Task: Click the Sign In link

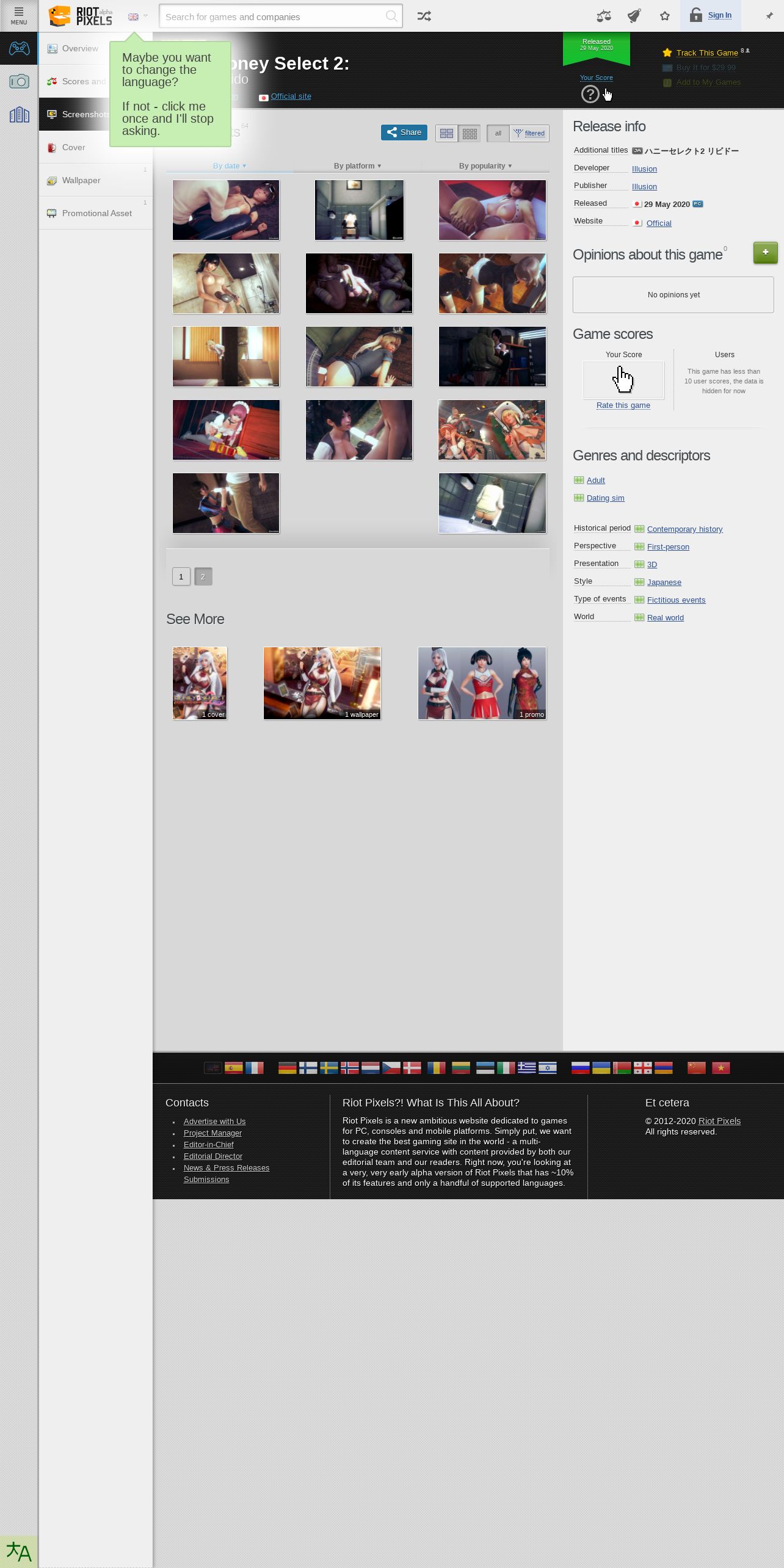Action: (719, 15)
